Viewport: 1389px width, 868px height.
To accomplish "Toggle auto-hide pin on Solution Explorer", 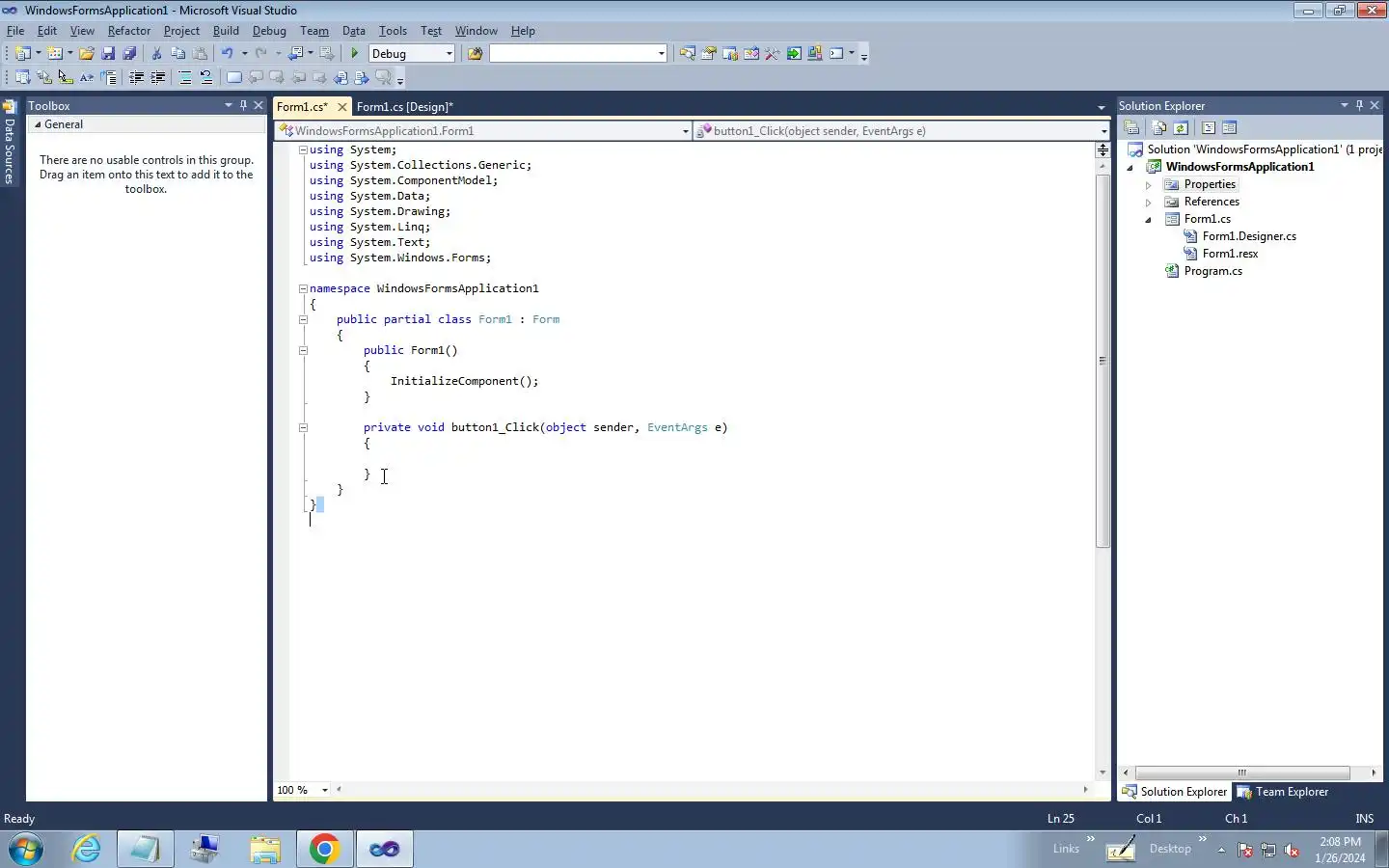I will point(1359,105).
